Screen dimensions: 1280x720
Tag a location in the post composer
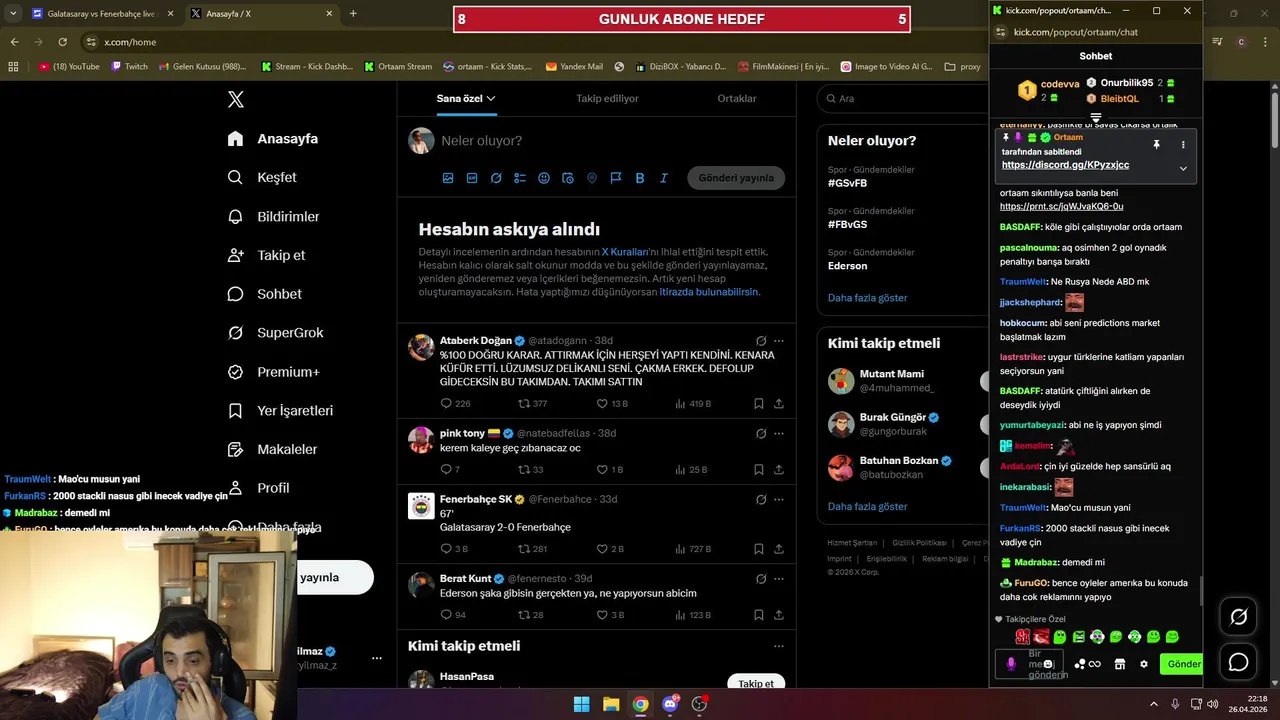tap(592, 178)
